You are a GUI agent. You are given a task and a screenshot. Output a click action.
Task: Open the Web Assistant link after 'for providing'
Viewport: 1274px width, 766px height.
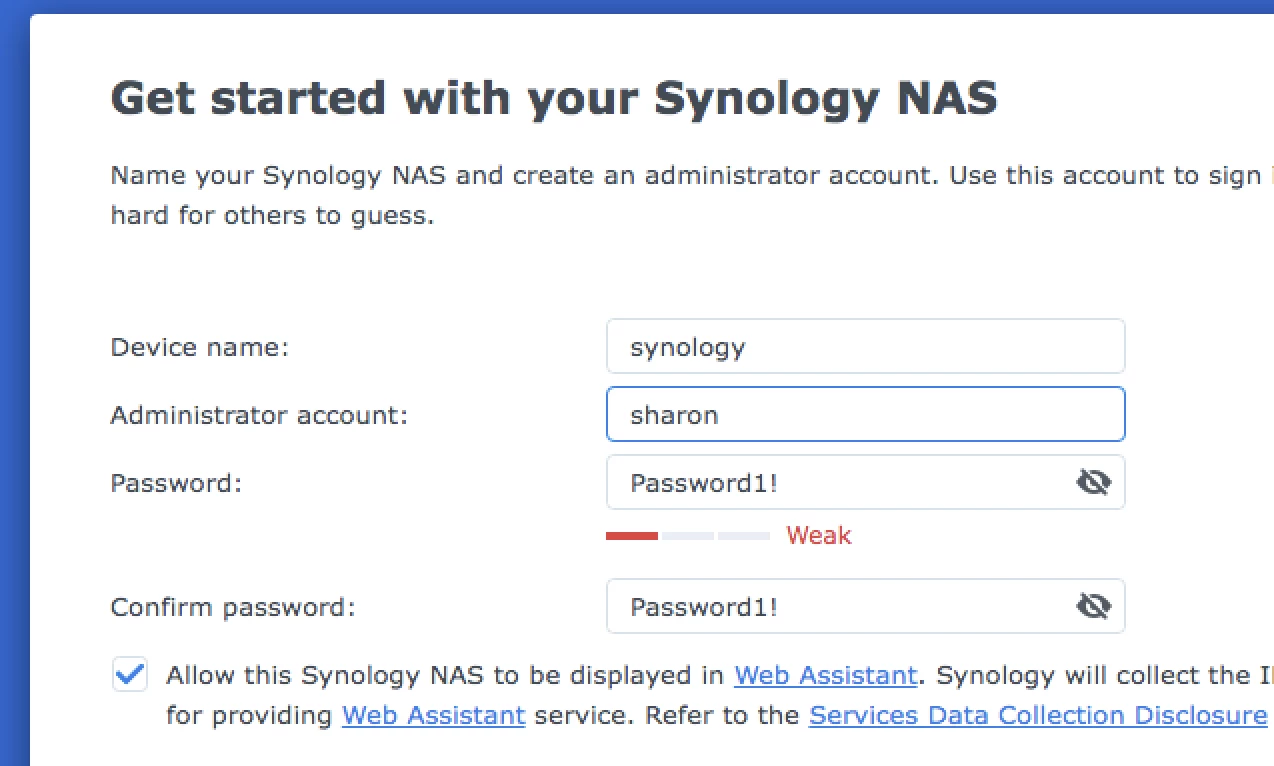[433, 715]
